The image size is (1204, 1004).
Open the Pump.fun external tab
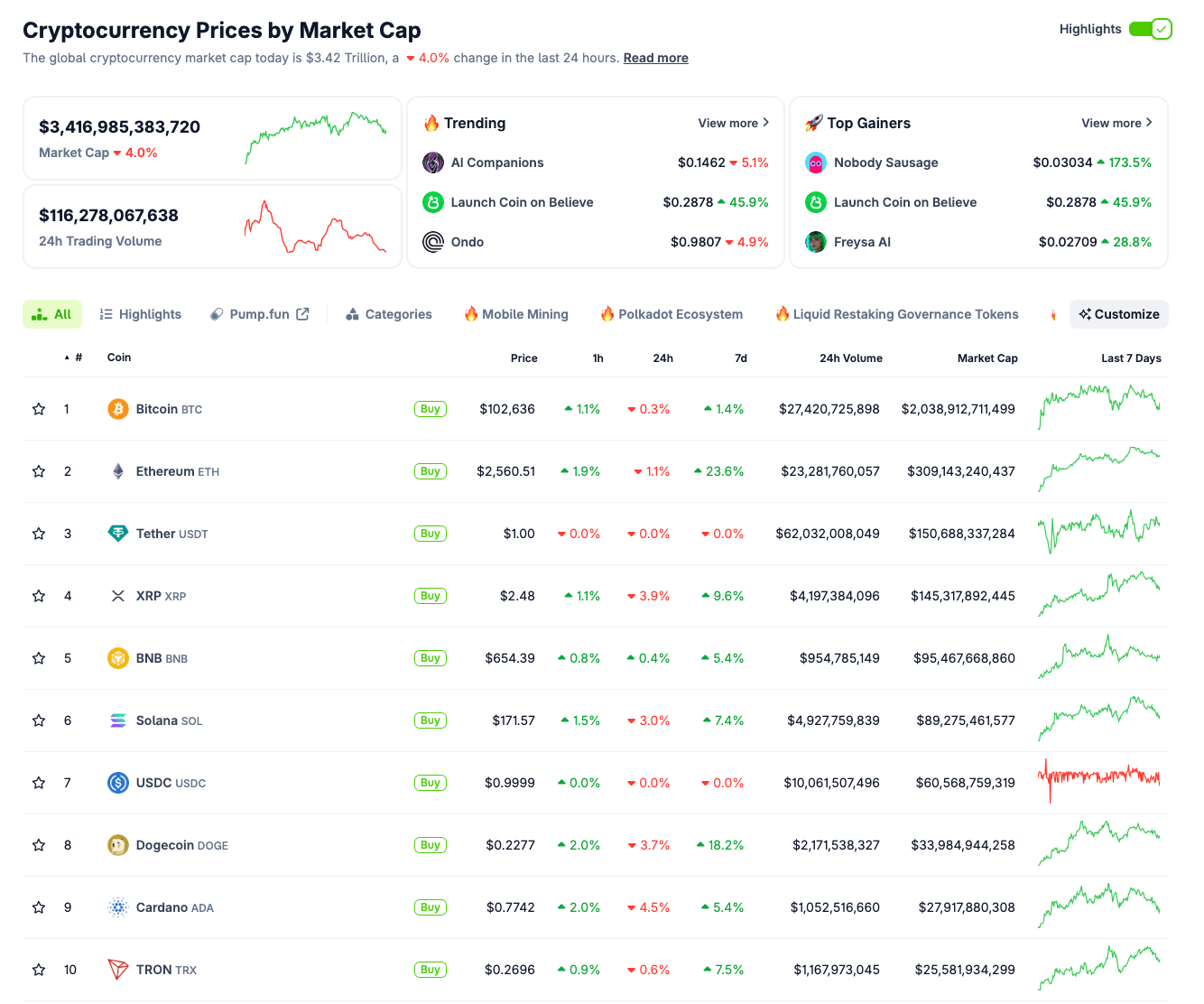tap(260, 314)
